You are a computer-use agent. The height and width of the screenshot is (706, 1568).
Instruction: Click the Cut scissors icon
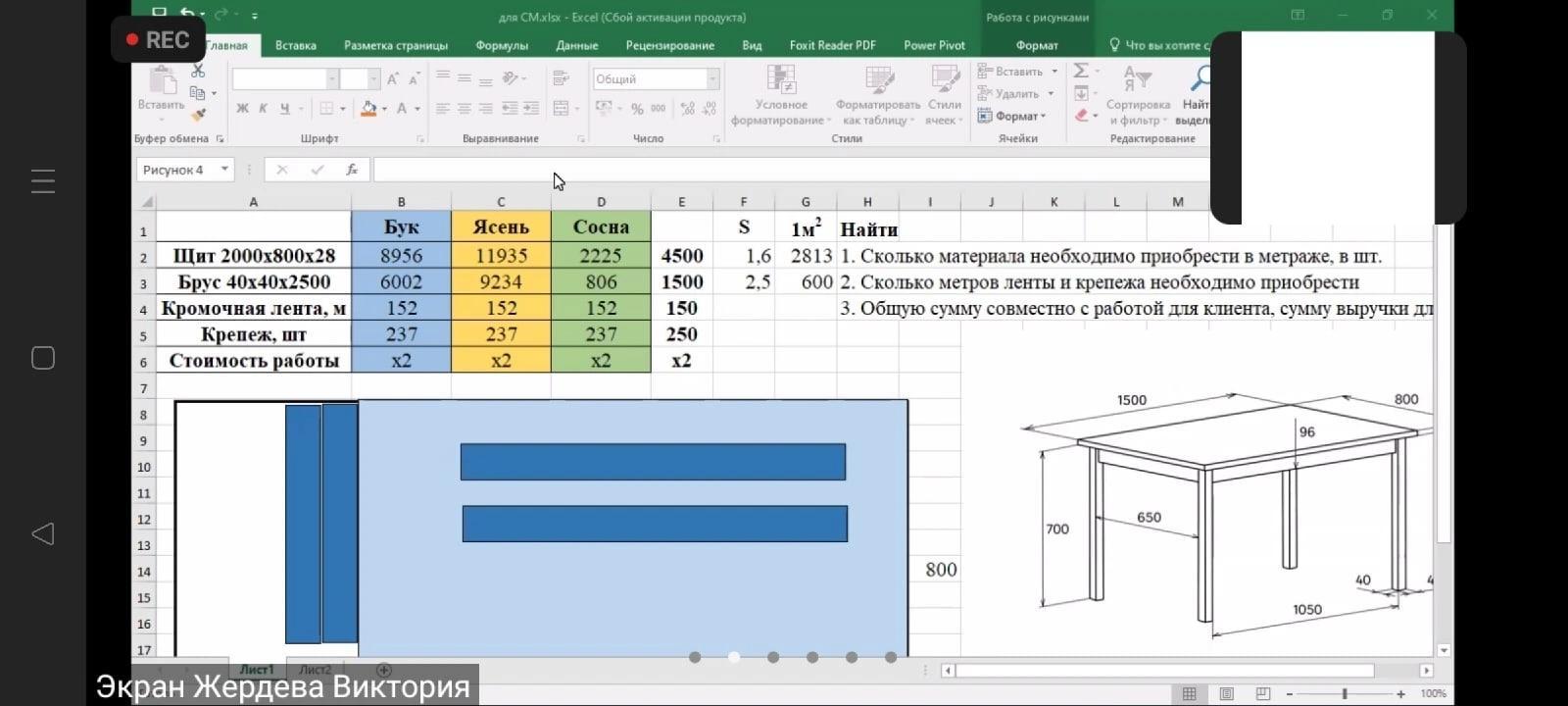(x=198, y=72)
